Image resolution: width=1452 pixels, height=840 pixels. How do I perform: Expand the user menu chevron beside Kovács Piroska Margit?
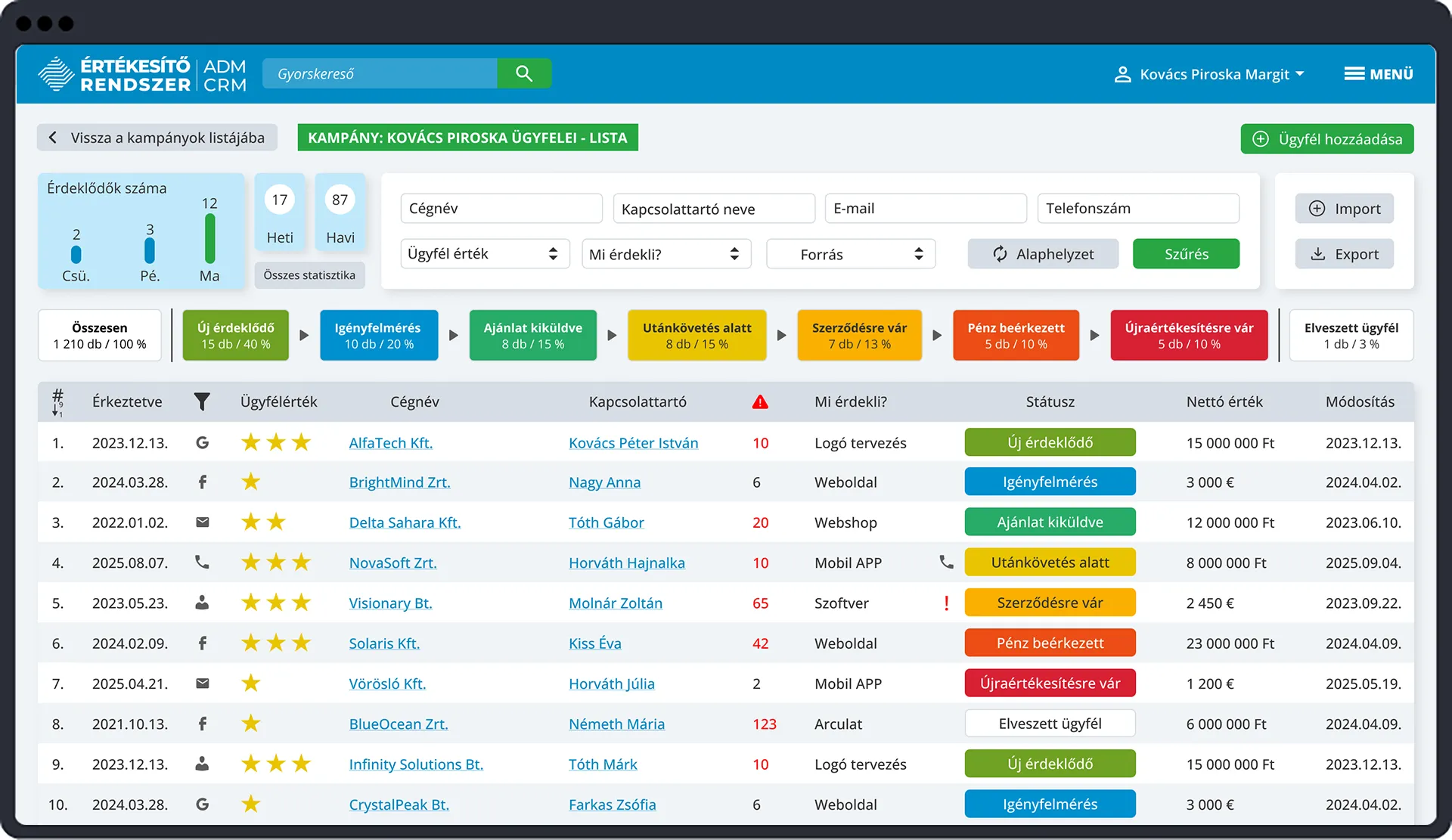pos(1300,73)
